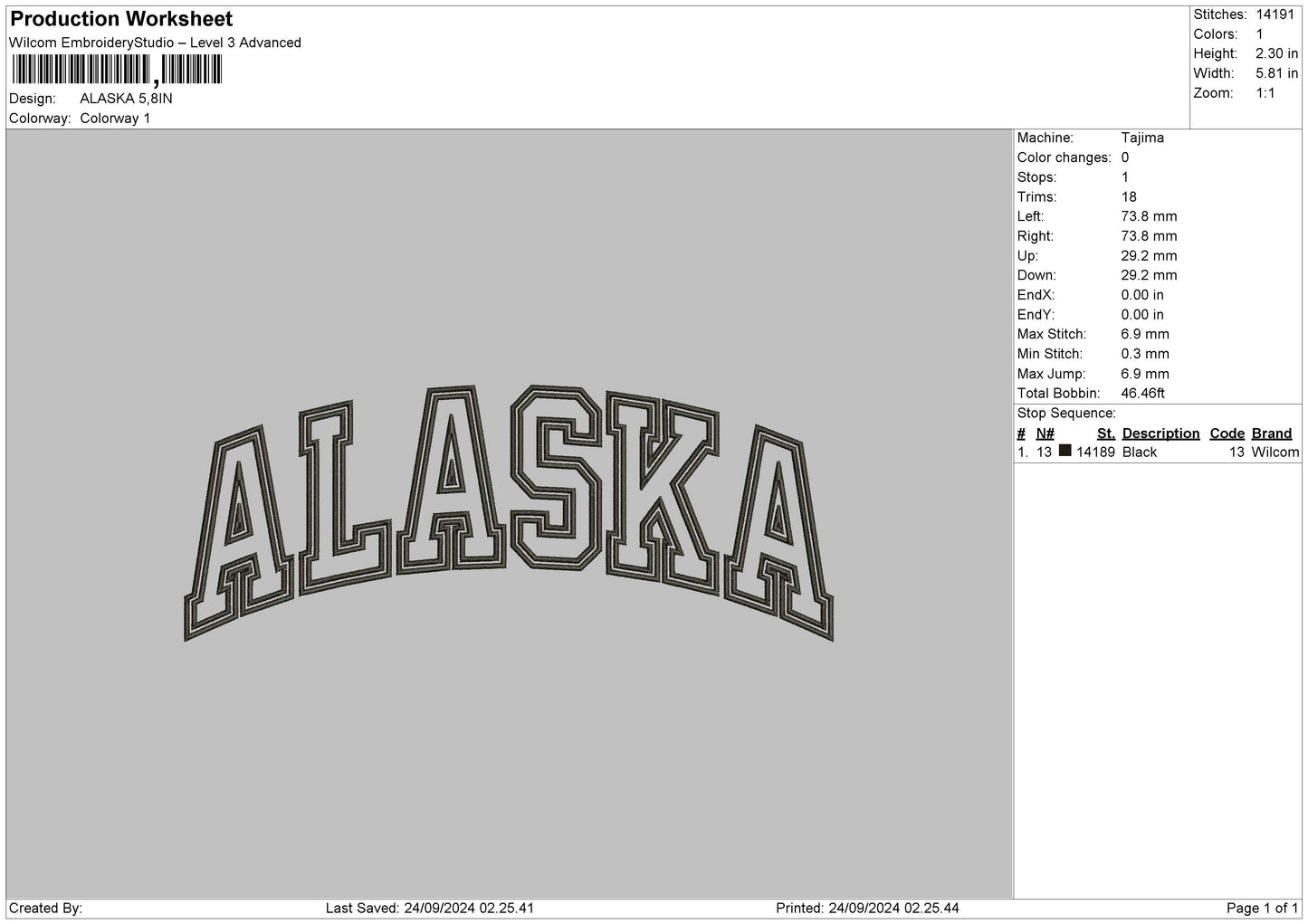Screen dimensions: 1308x924
Task: Click the Page 1 of 1 indicator
Action: tap(1263, 908)
